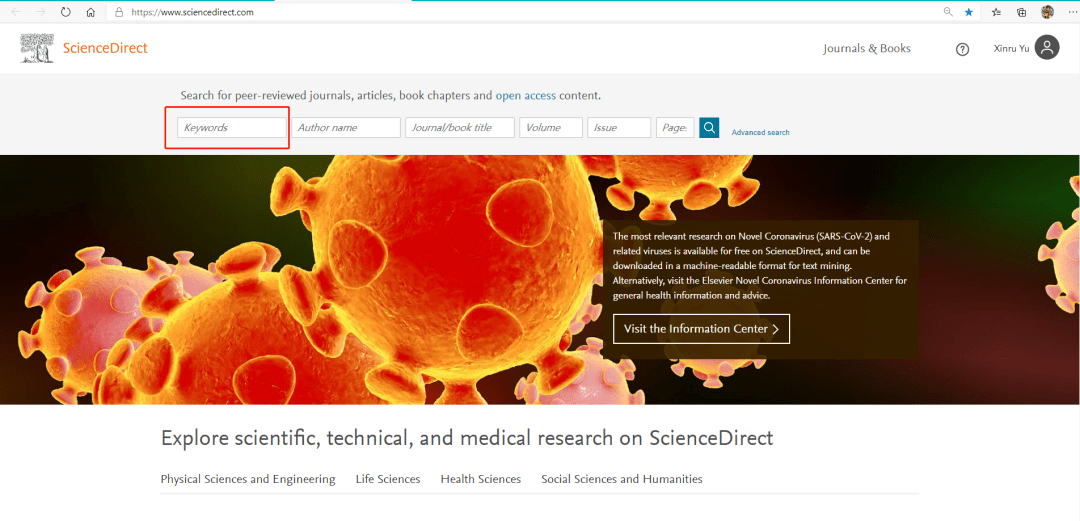
Task: Switch to the Health Sciences tab
Action: [x=480, y=479]
